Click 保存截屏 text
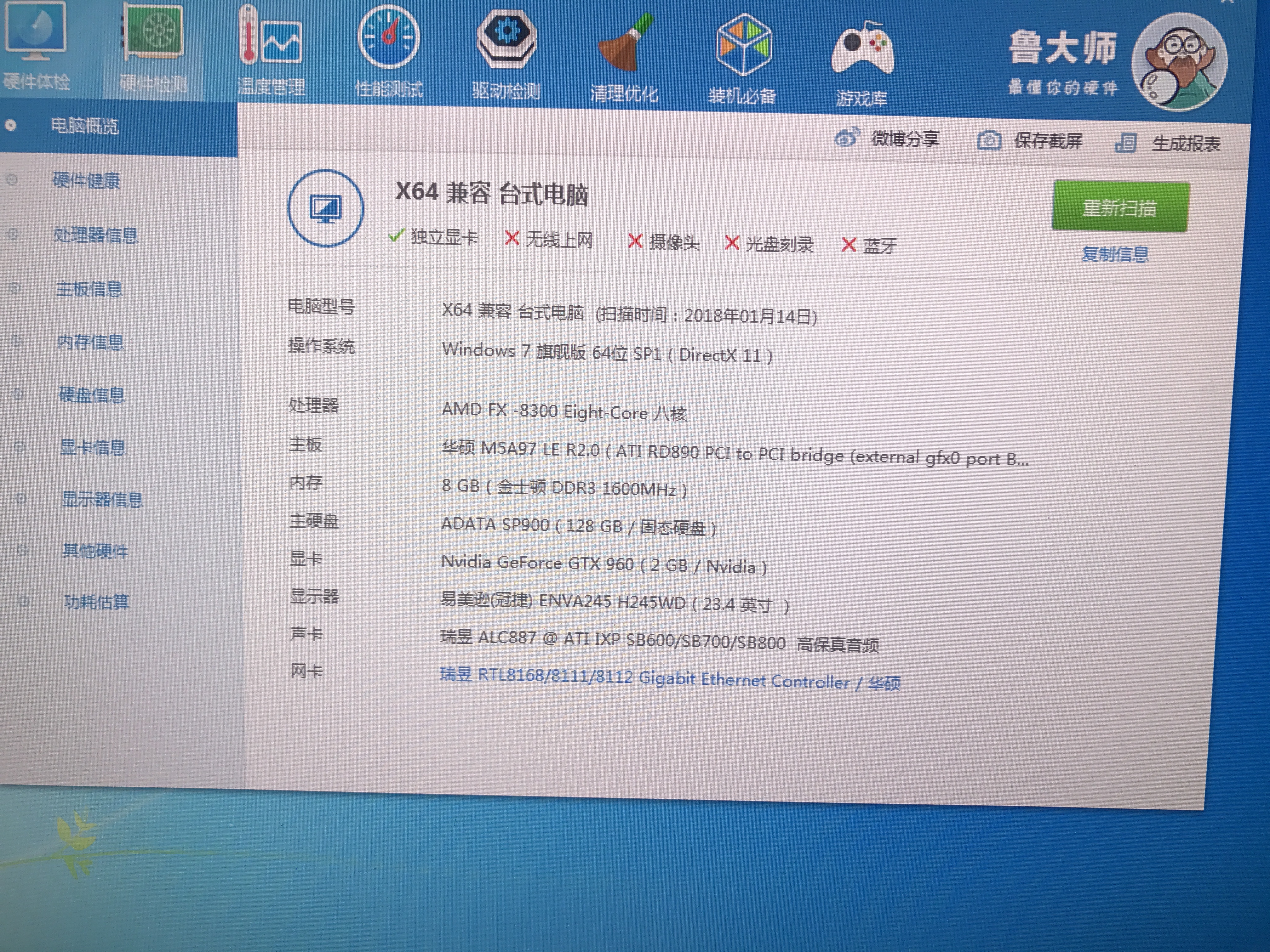This screenshot has width=1270, height=952. (x=1048, y=141)
